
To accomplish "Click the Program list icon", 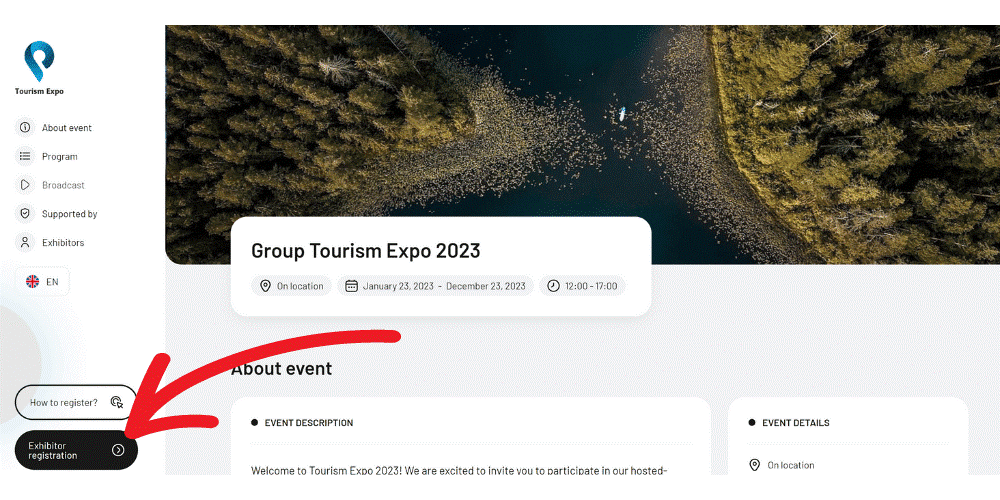I will [25, 156].
